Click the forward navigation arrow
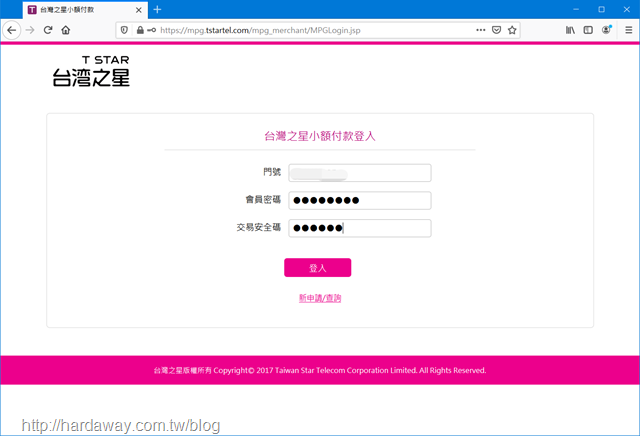The image size is (640, 436). 30,30
